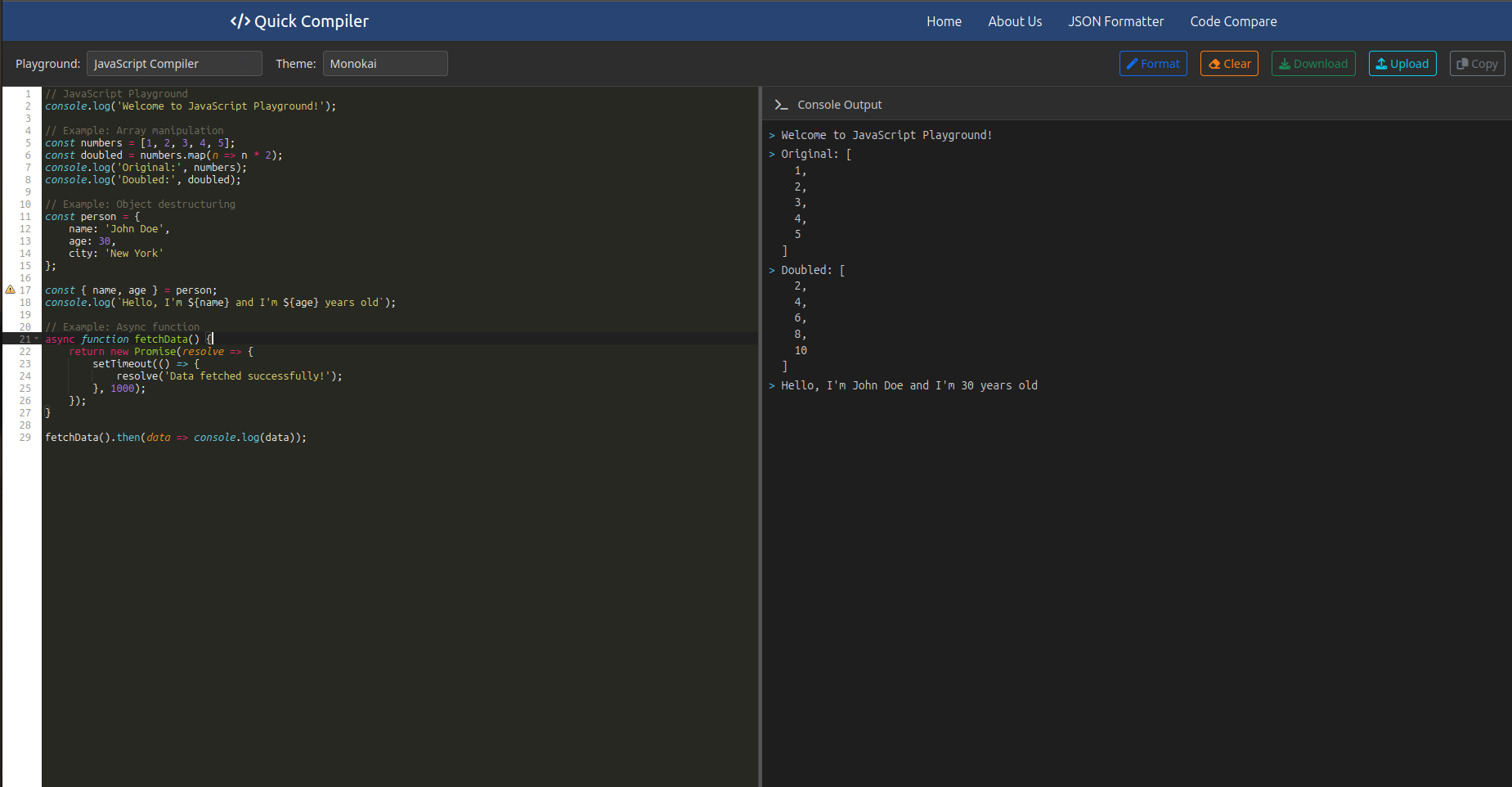
Task: Open the Code Compare tool
Action: click(x=1232, y=21)
